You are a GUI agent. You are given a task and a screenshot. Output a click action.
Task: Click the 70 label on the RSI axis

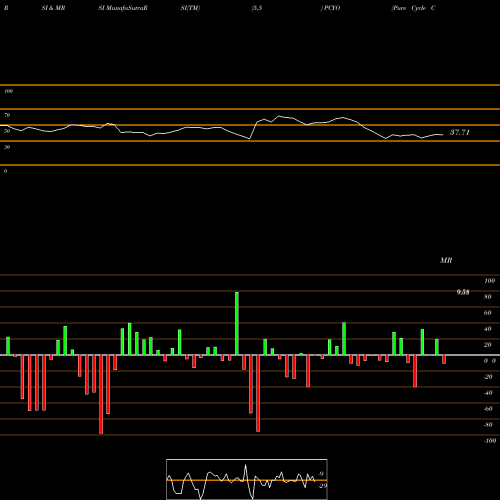pyautogui.click(x=7, y=115)
